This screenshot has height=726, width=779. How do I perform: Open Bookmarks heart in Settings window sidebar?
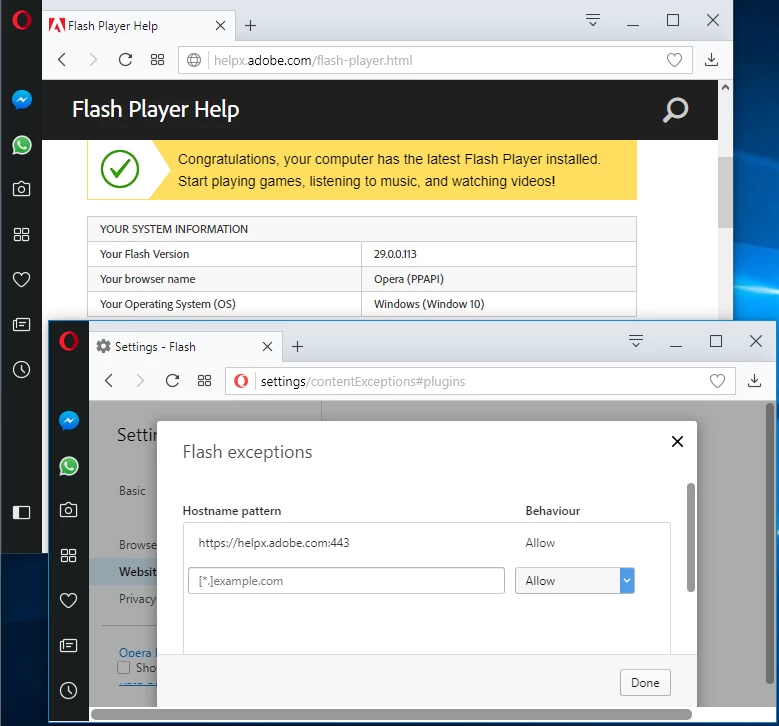(x=69, y=600)
